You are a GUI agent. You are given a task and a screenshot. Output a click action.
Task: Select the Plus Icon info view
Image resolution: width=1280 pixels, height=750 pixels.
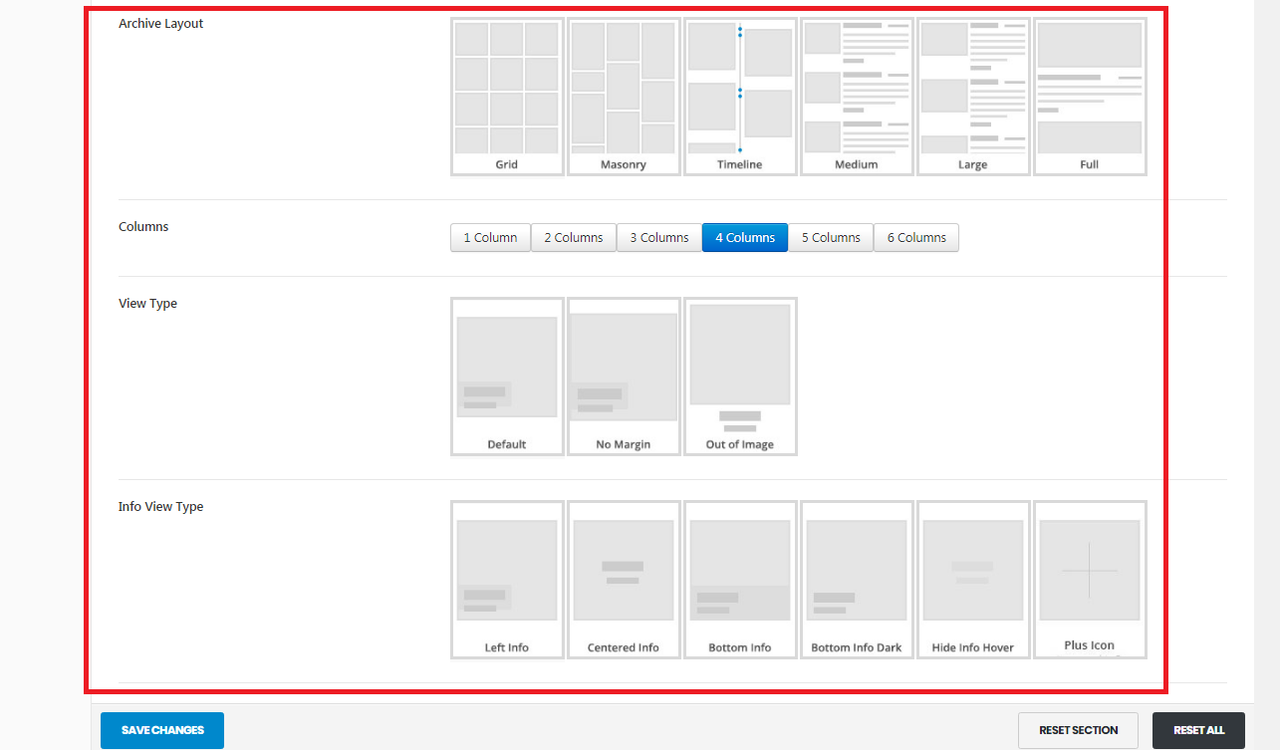pos(1089,579)
